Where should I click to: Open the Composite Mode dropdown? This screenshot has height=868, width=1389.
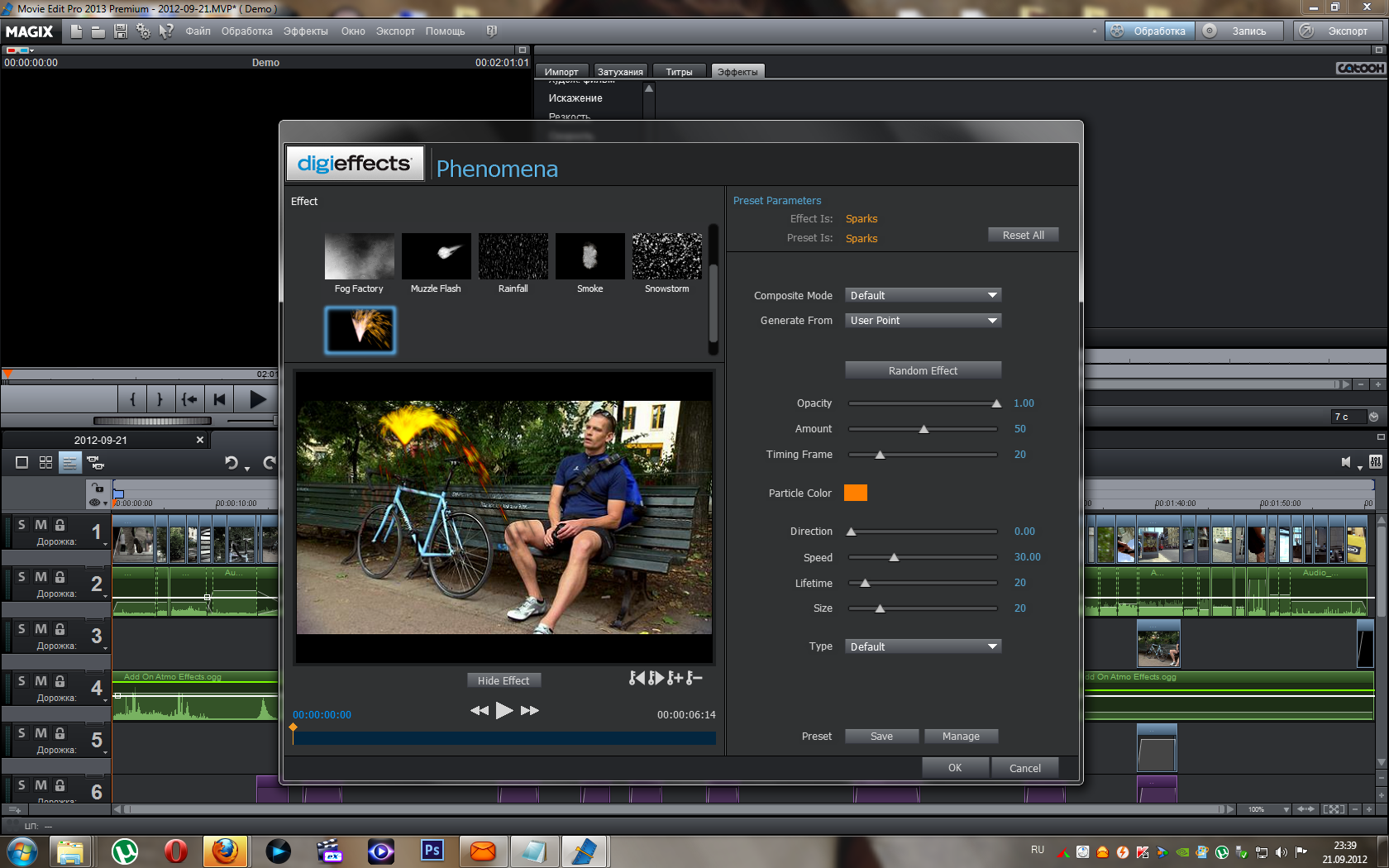923,295
